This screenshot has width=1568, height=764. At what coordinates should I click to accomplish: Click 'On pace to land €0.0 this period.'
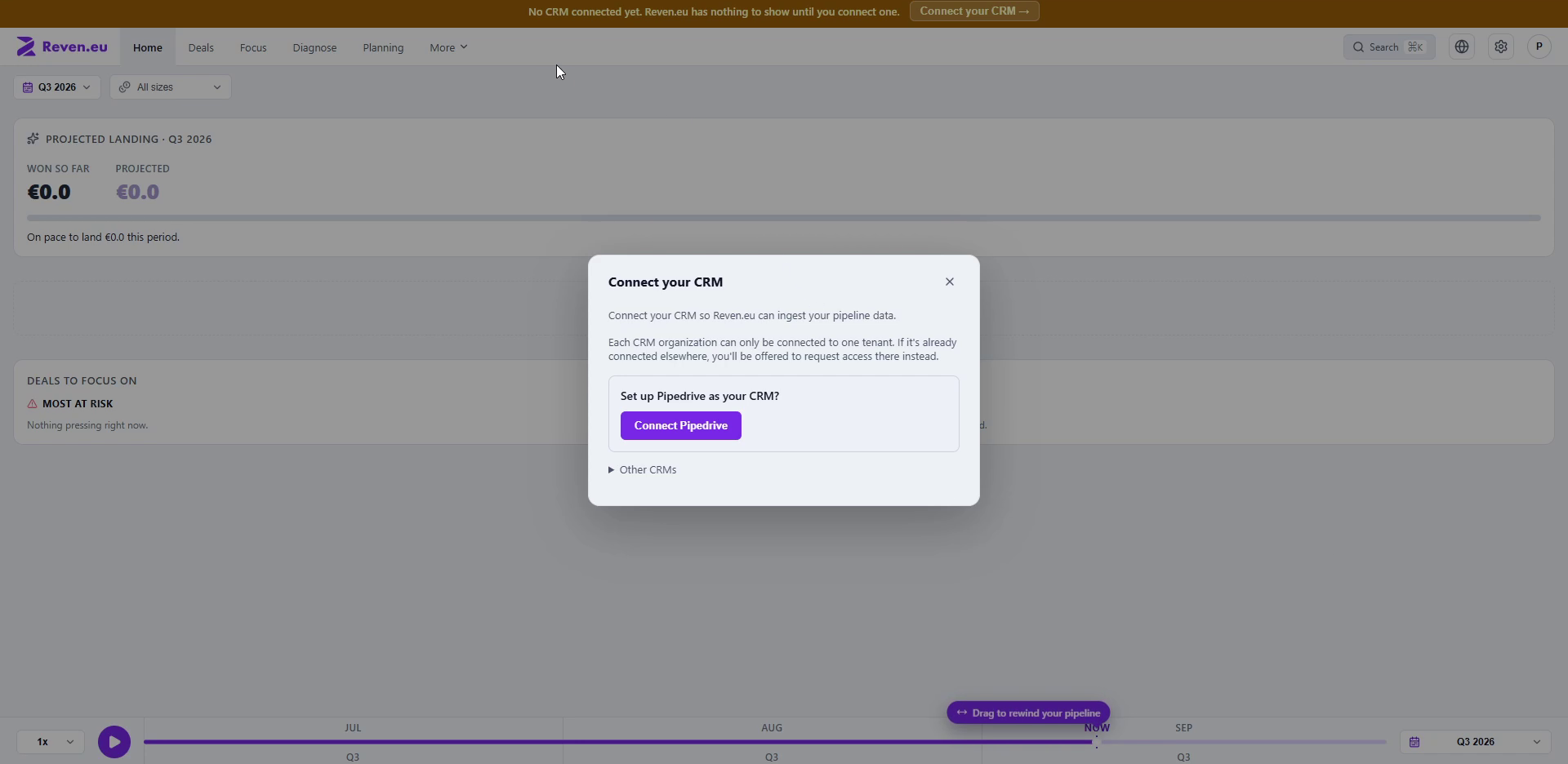tap(103, 238)
